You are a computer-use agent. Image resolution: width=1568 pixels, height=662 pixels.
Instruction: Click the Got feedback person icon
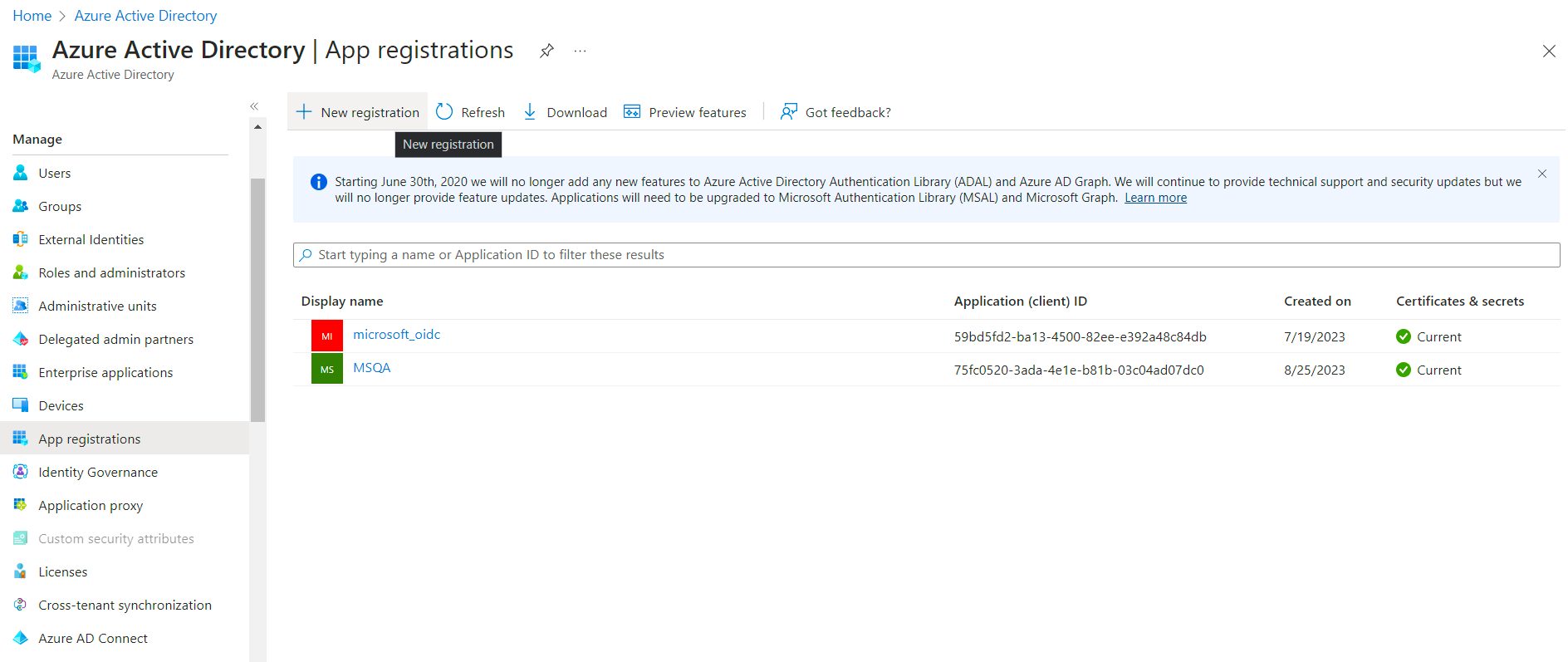(x=788, y=111)
